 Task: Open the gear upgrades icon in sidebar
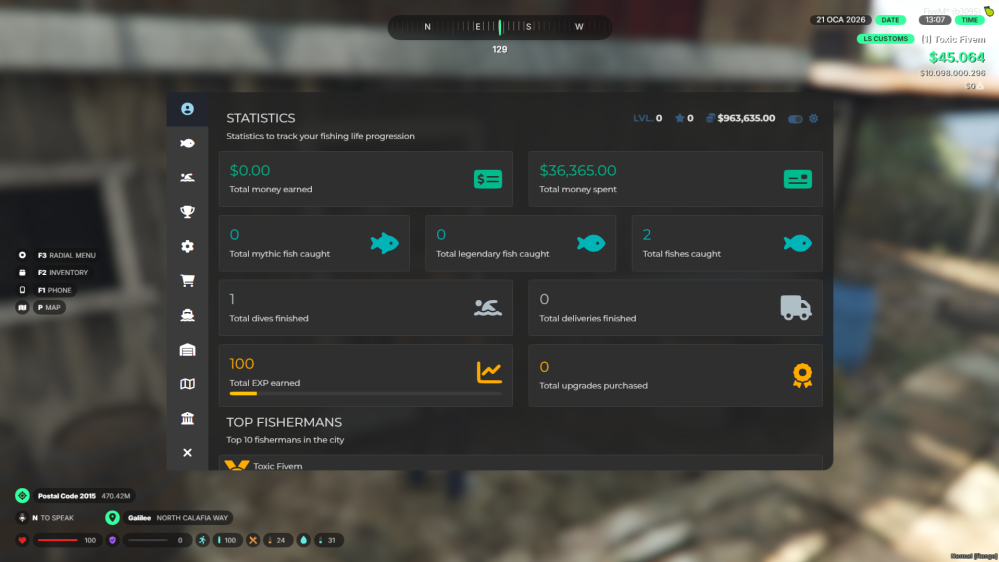(187, 246)
